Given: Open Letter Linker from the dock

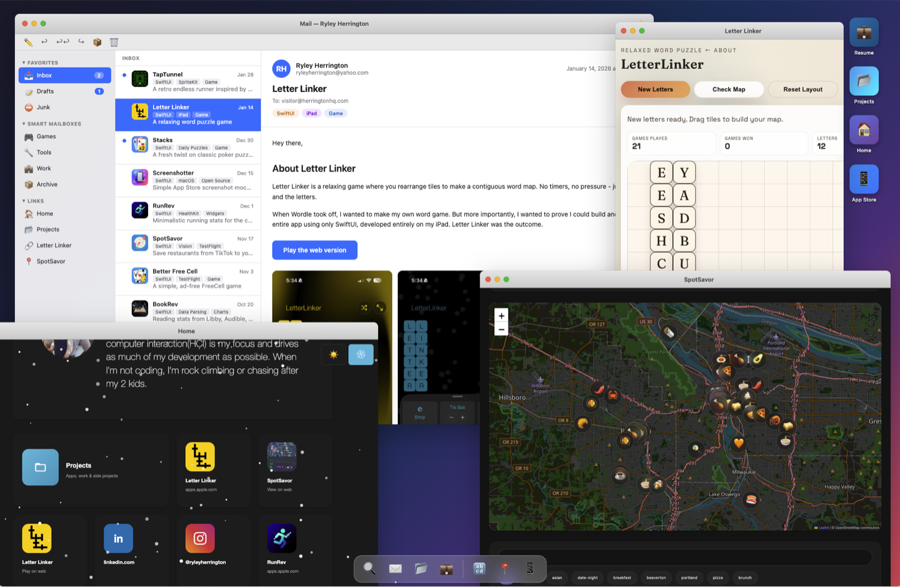Looking at the screenshot, I should pos(480,568).
